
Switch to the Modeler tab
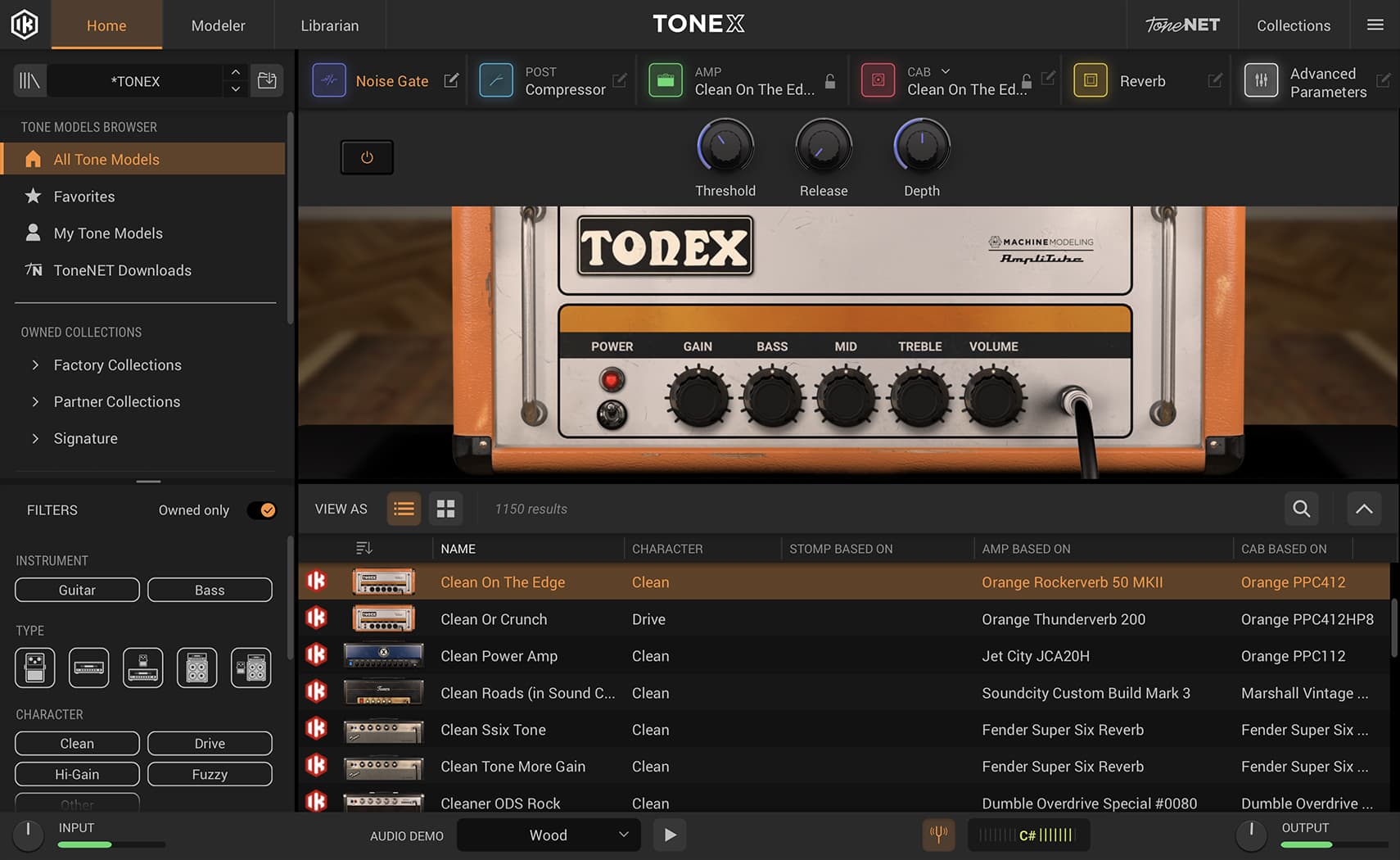[218, 25]
